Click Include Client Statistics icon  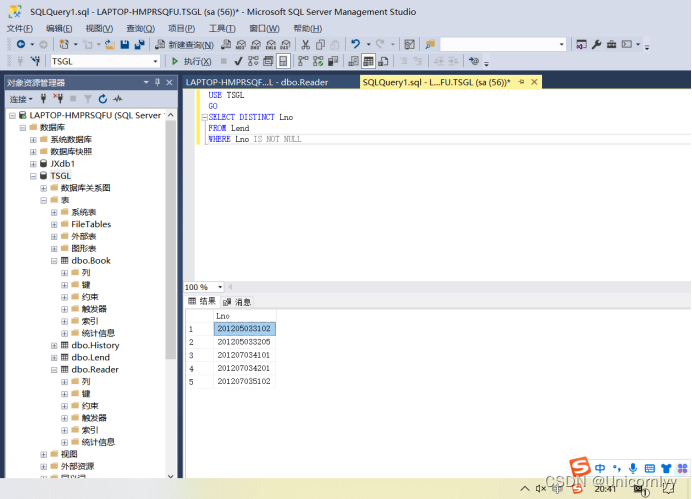[x=333, y=61]
